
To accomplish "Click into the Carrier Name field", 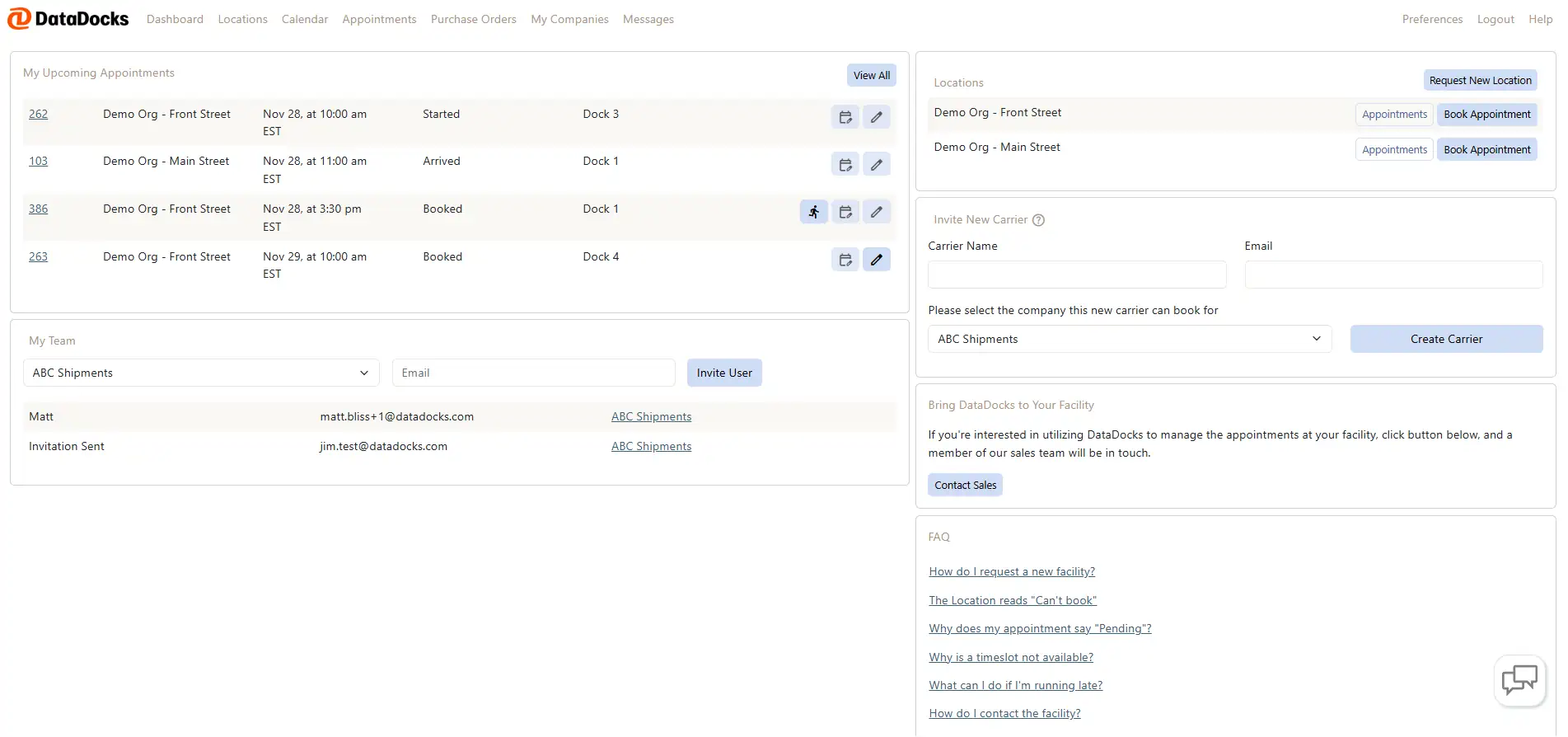I will 1076,275.
